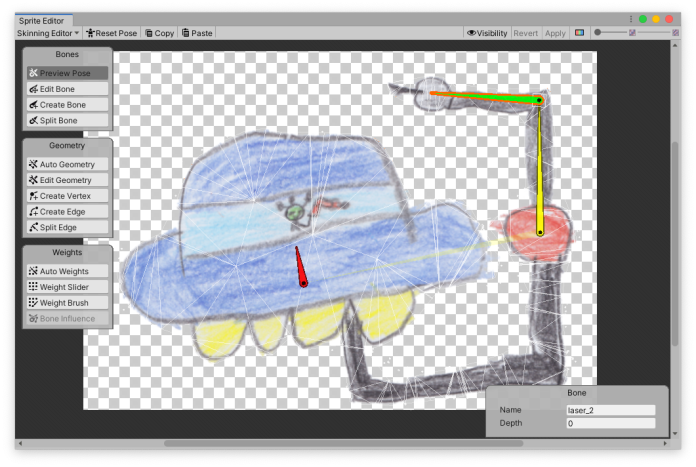Switch to the Sprite Editor tab
Viewport: 696px width, 467px height.
[x=41, y=20]
